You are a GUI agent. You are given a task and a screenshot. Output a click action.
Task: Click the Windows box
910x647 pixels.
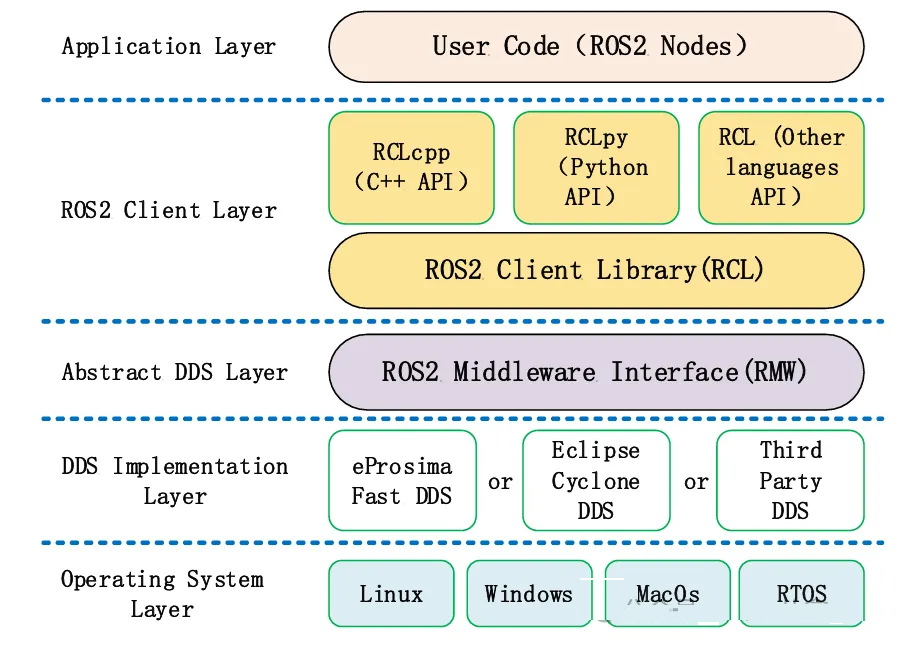point(528,594)
